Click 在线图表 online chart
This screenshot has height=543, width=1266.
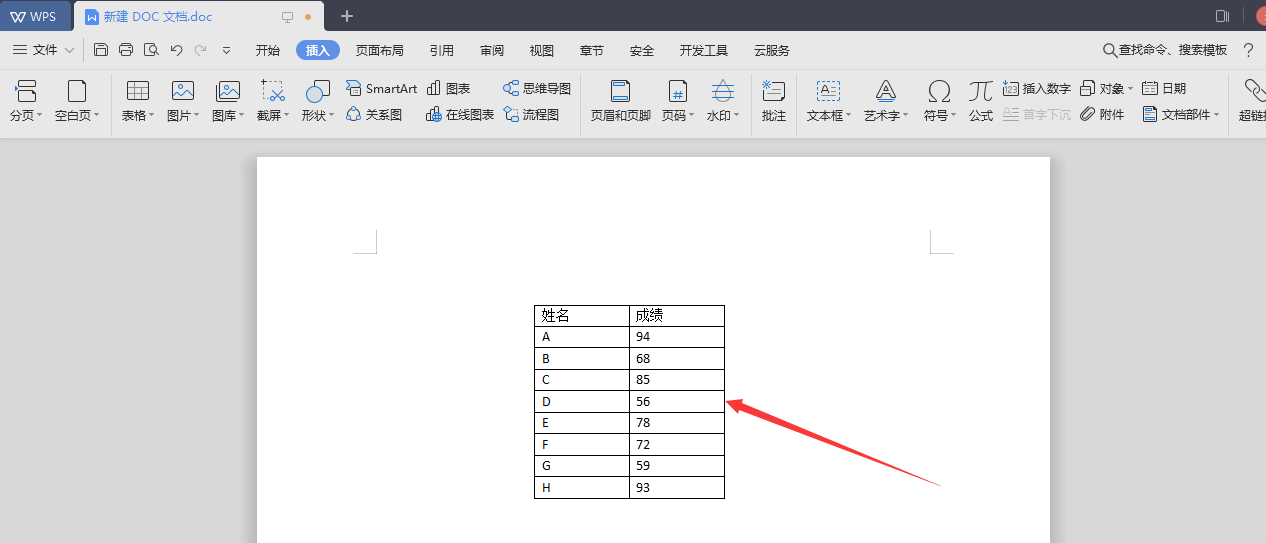click(460, 115)
